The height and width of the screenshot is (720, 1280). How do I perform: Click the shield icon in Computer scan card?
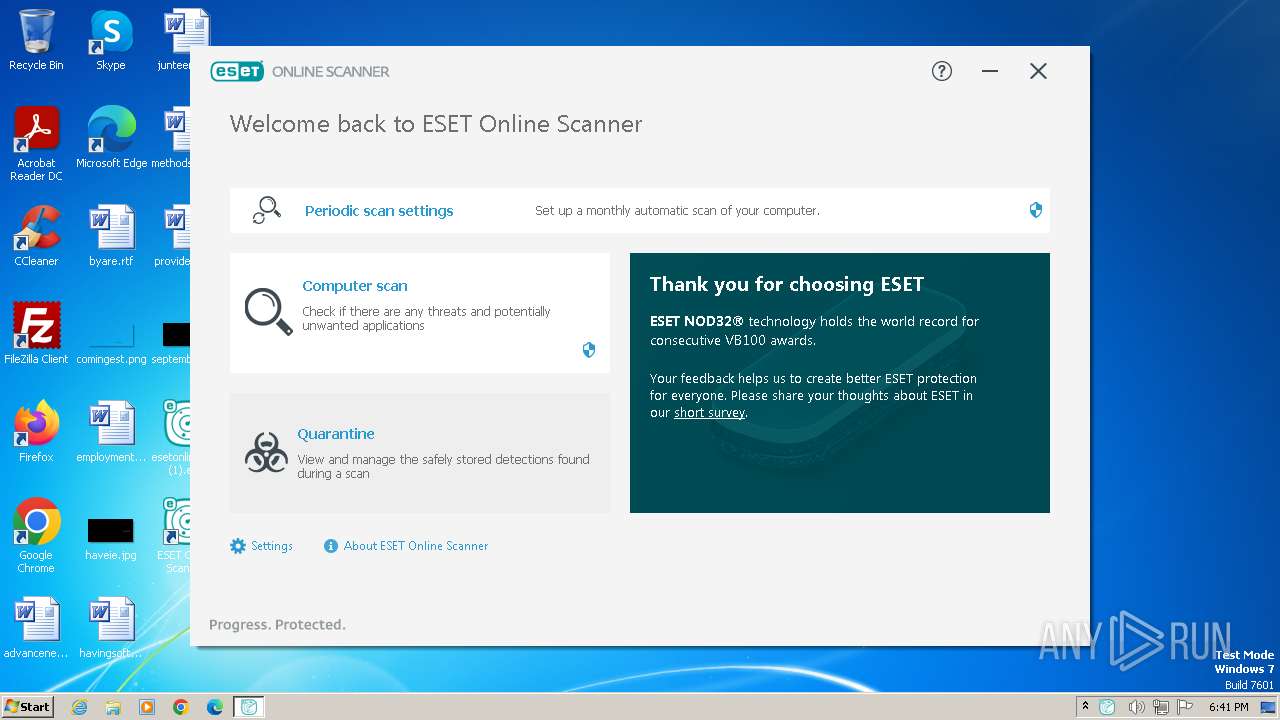tap(589, 350)
